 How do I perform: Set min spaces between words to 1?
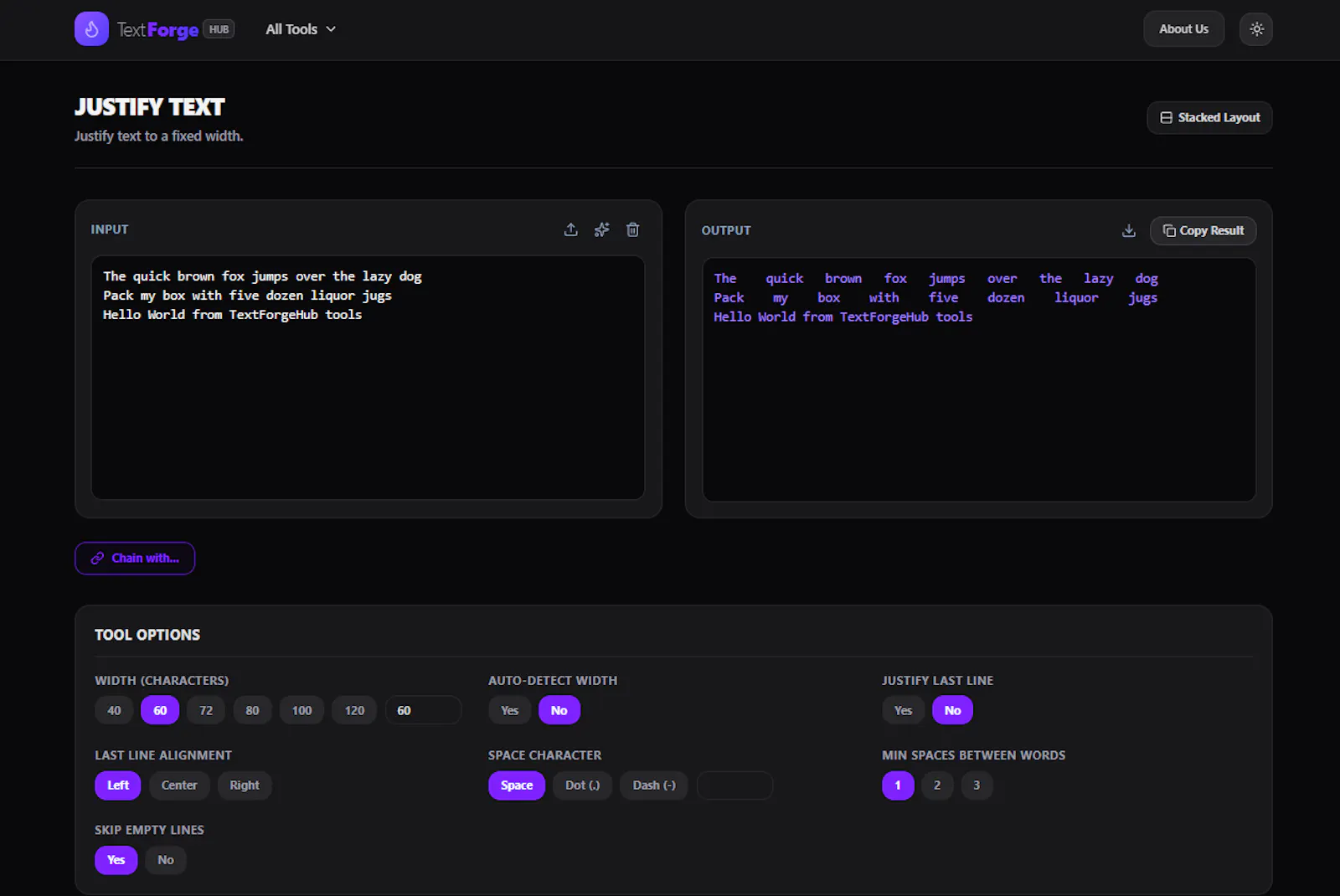[898, 785]
